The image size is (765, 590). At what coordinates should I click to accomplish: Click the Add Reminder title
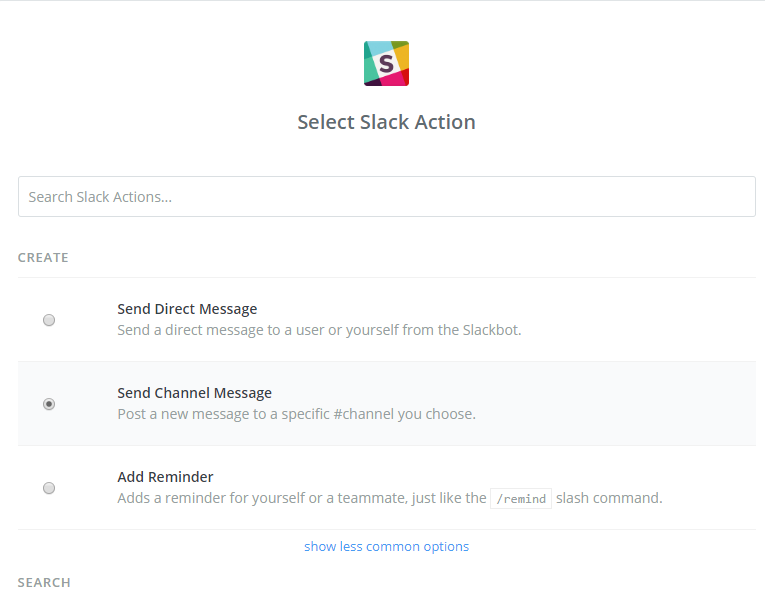click(x=165, y=477)
